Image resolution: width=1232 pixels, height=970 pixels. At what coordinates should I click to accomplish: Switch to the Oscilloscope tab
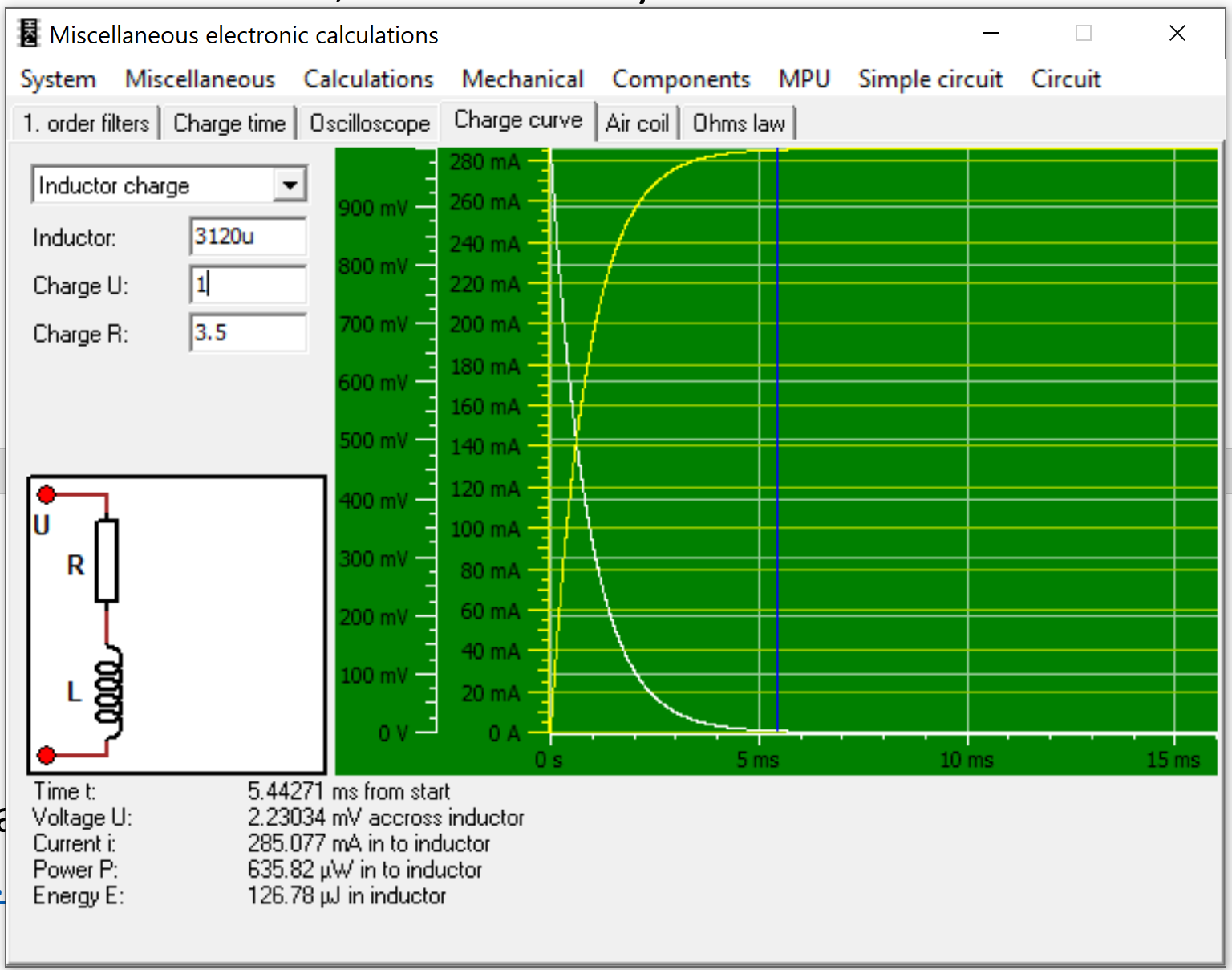(370, 124)
